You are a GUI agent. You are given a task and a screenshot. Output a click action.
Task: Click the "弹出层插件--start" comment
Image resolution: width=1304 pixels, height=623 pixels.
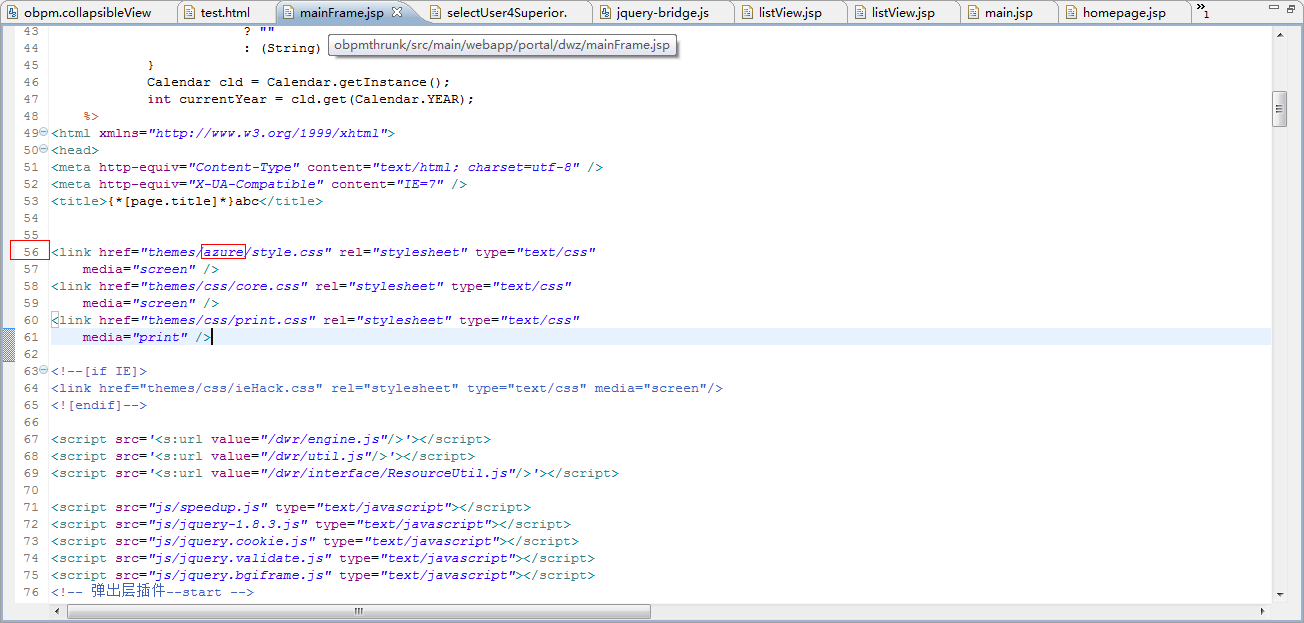point(152,591)
